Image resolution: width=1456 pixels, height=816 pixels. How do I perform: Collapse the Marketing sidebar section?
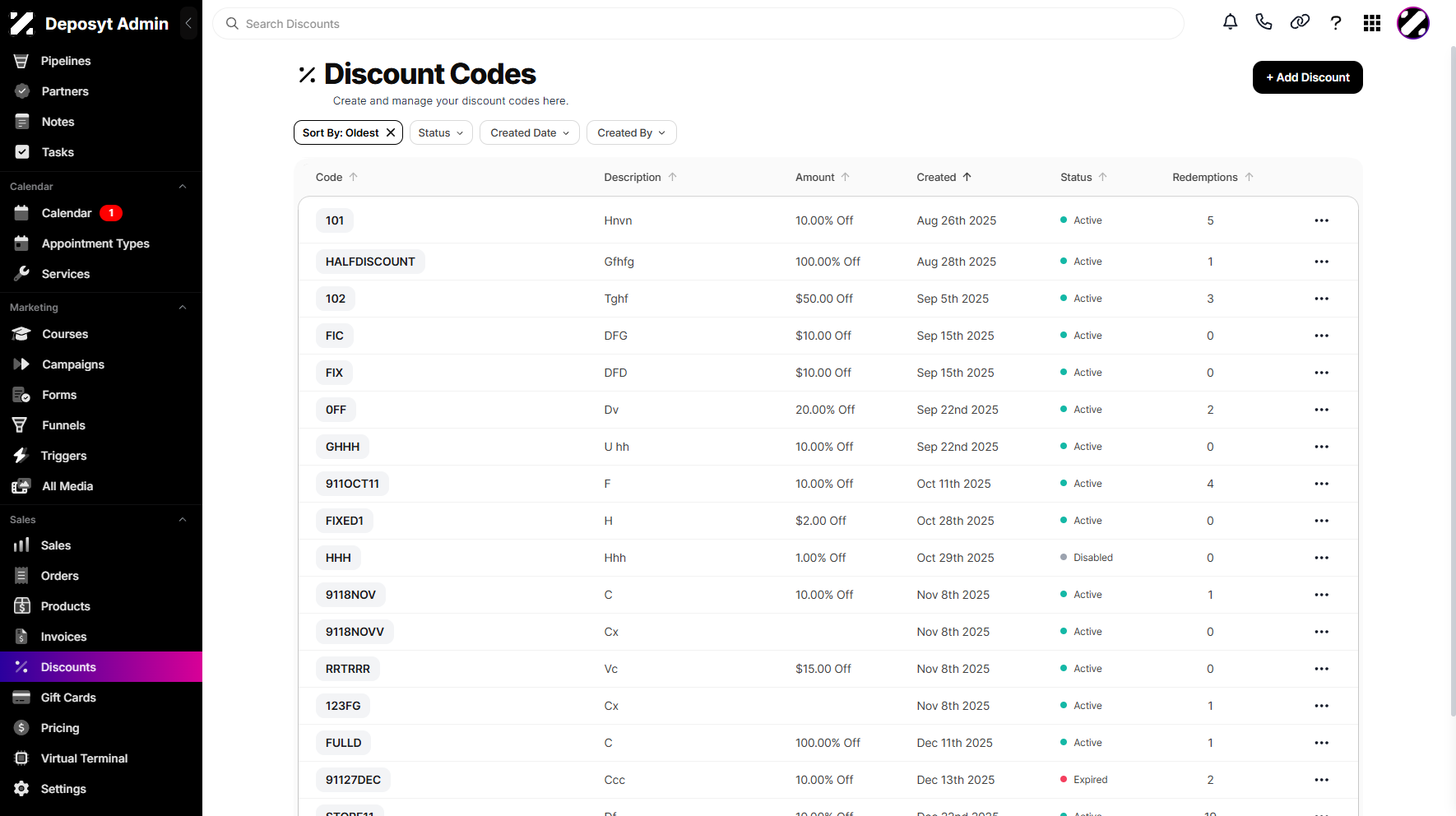pos(183,308)
